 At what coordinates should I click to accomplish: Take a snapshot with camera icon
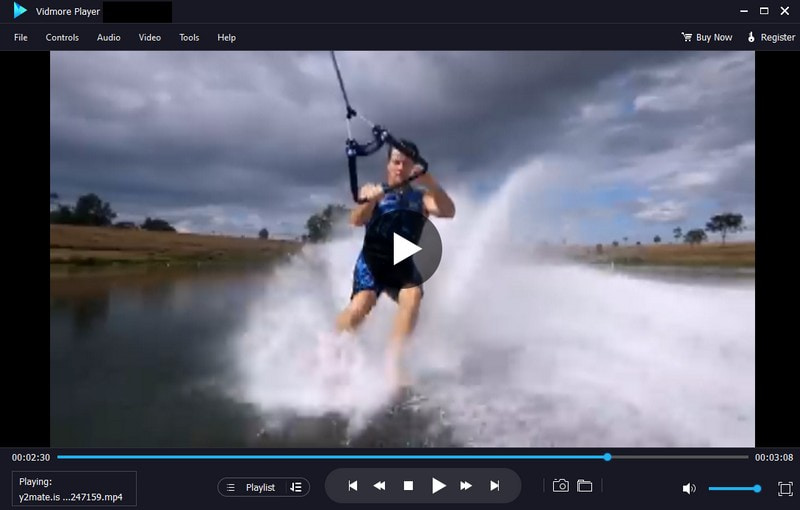561,486
